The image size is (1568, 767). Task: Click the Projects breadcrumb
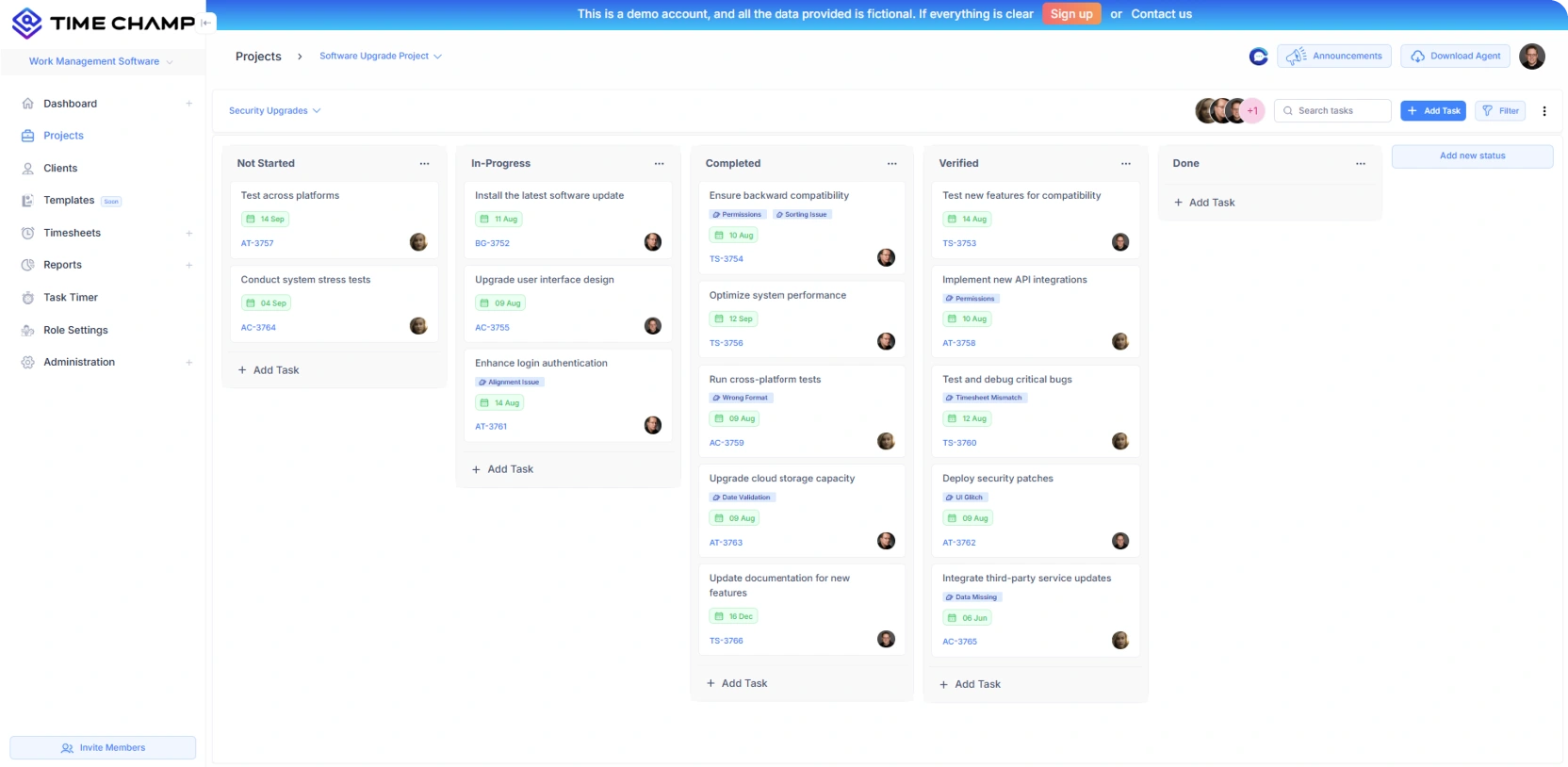[258, 57]
